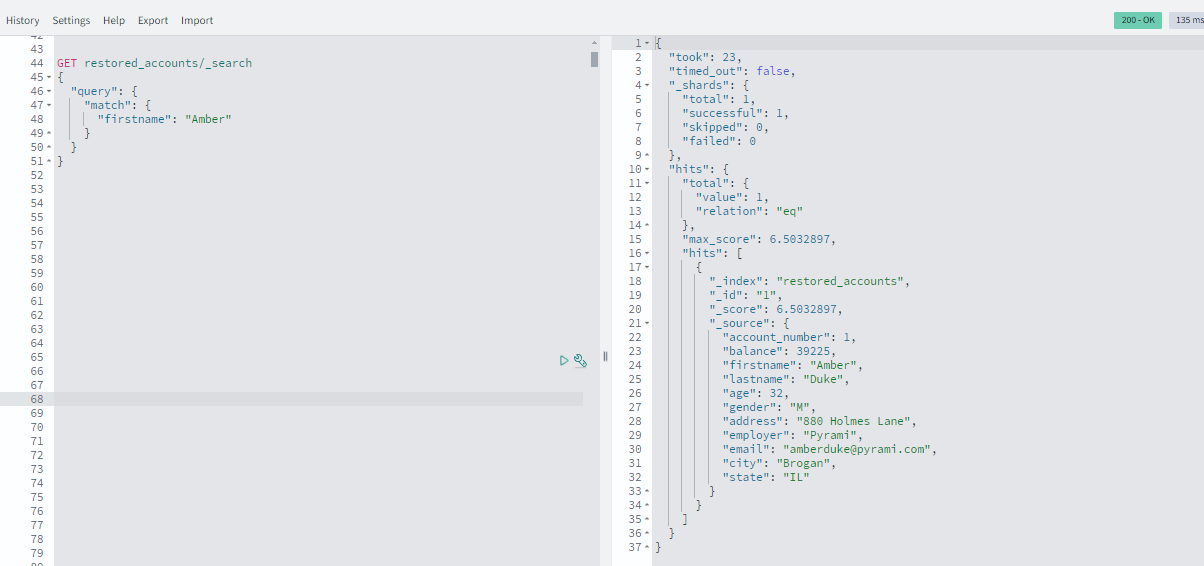Click the "_index": "restored_accounts" line

[x=810, y=281]
